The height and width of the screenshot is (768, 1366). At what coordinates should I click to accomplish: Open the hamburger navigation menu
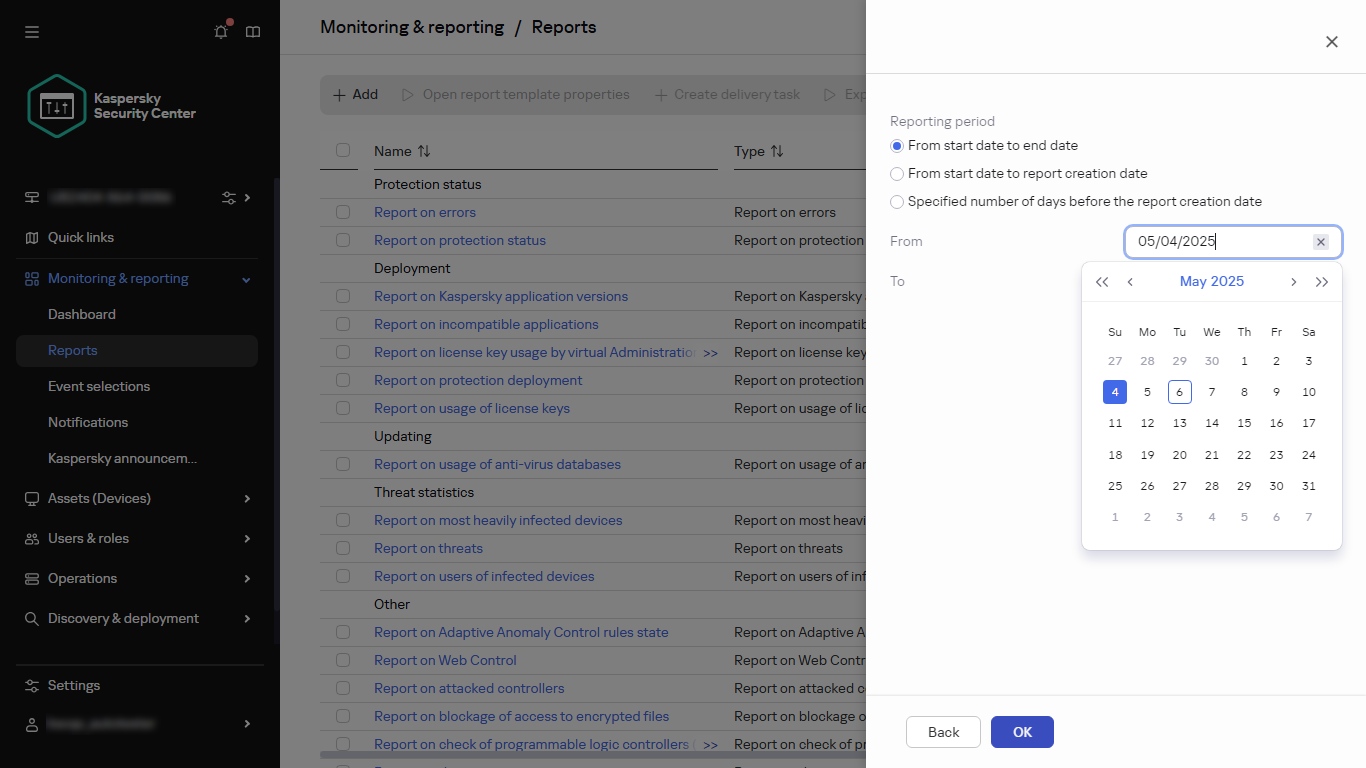click(31, 31)
